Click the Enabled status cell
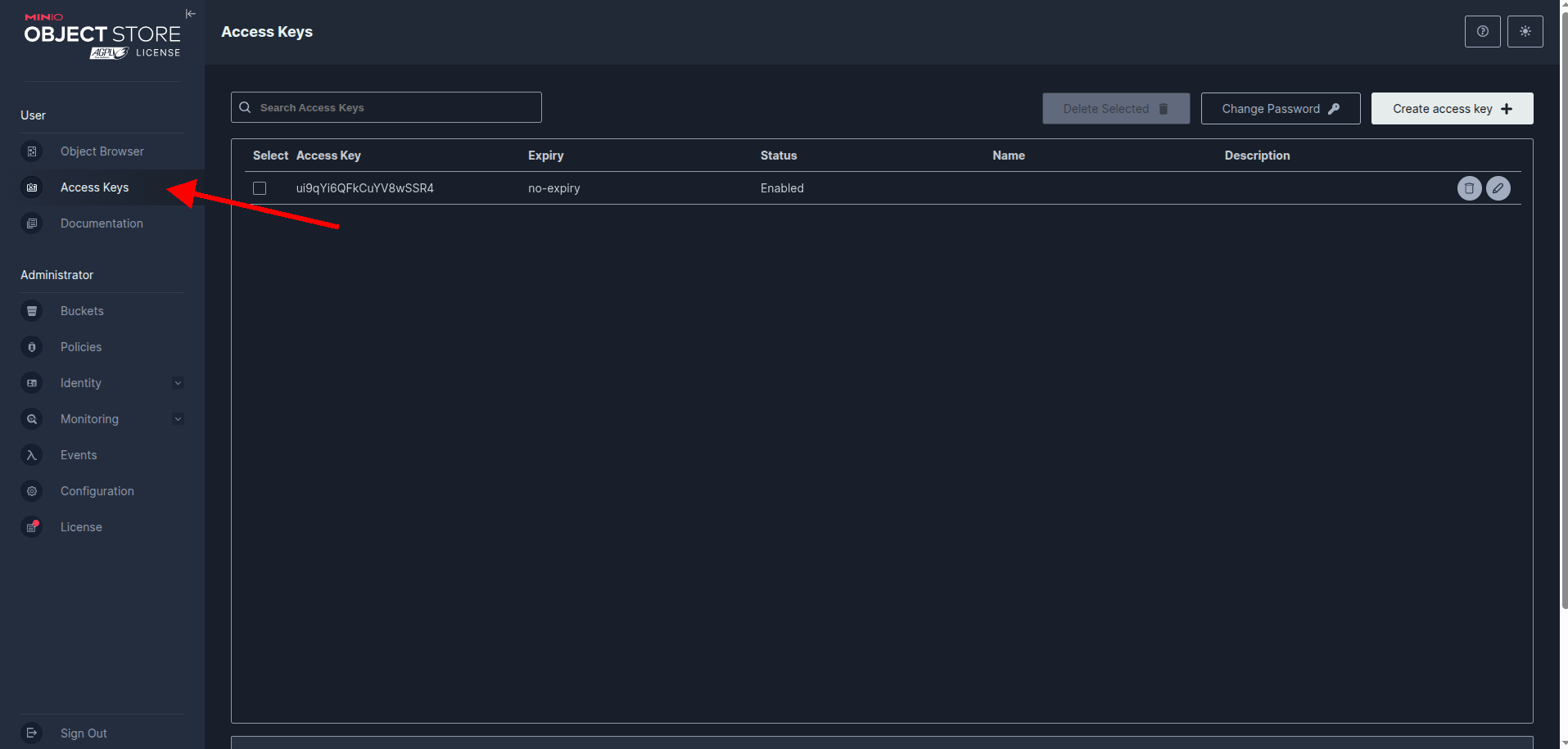 (x=782, y=188)
